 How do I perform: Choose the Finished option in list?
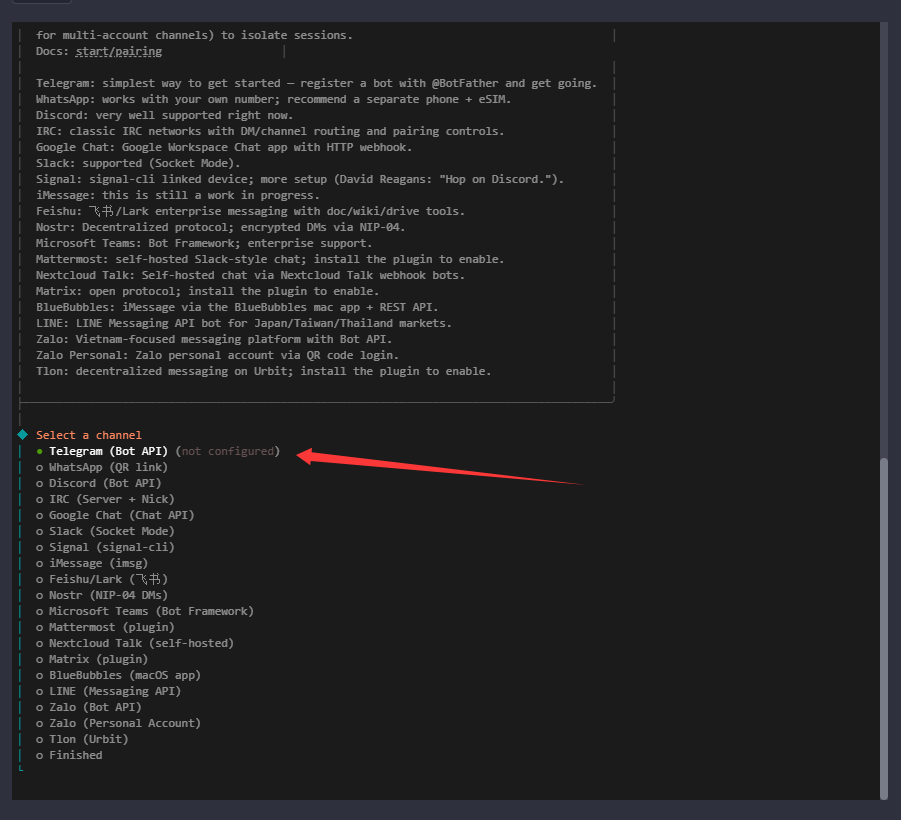click(x=75, y=755)
